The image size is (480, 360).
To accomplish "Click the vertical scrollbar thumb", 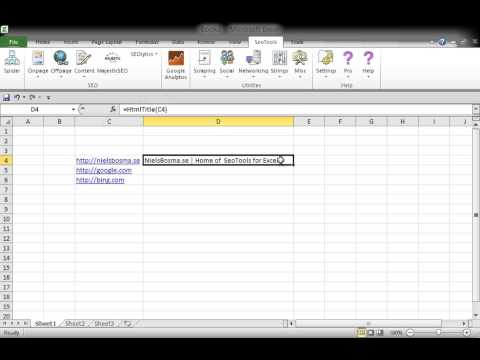I will [x=476, y=215].
